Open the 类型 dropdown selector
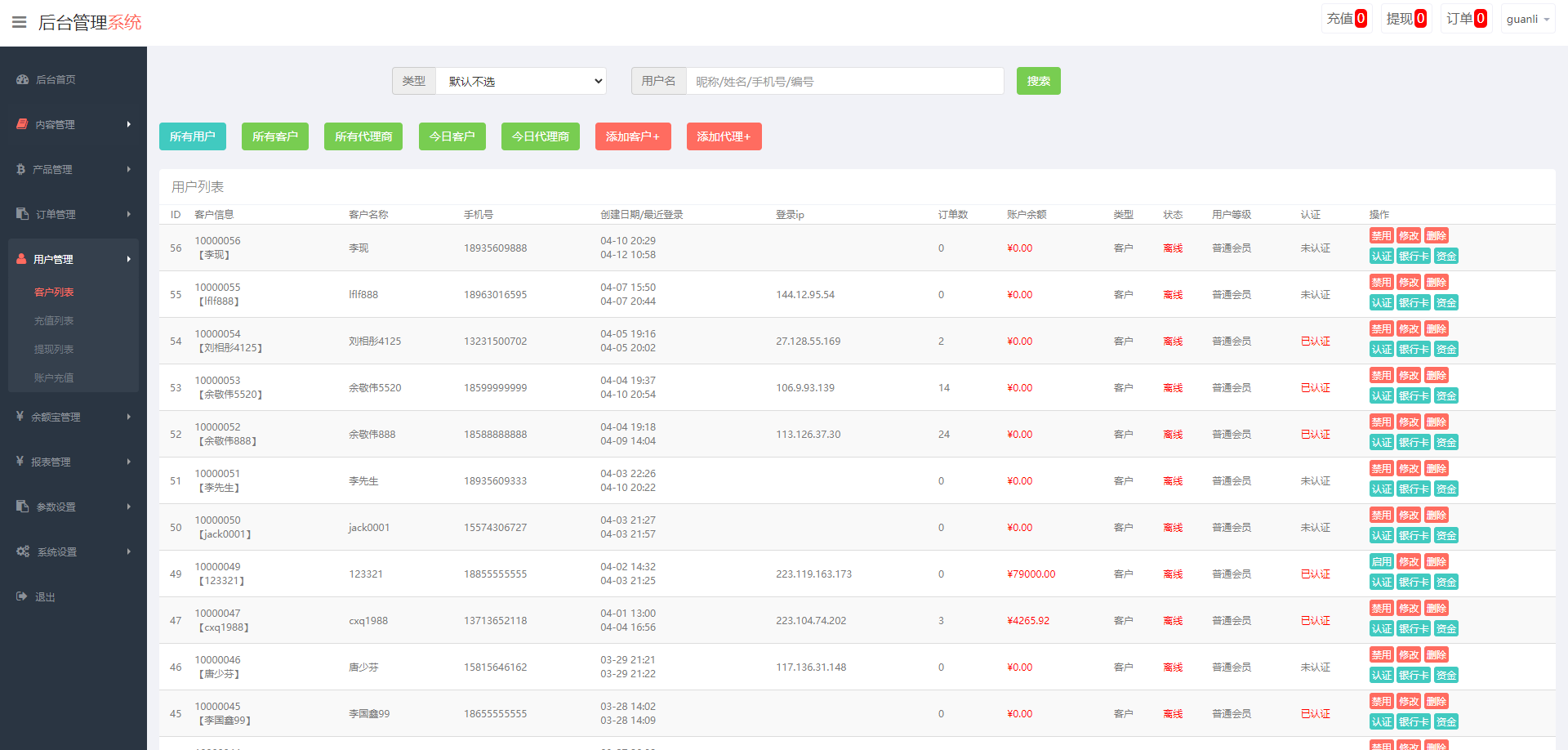Viewport: 1568px width, 750px height. point(521,81)
